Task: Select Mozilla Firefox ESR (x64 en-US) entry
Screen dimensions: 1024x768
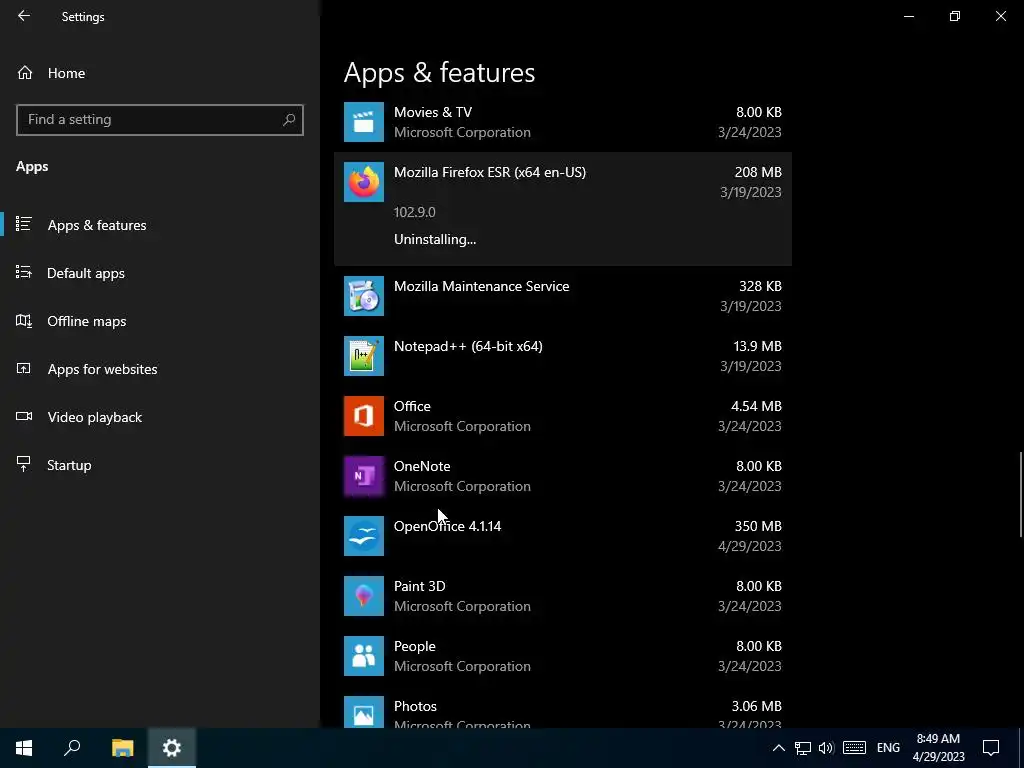Action: coord(562,209)
